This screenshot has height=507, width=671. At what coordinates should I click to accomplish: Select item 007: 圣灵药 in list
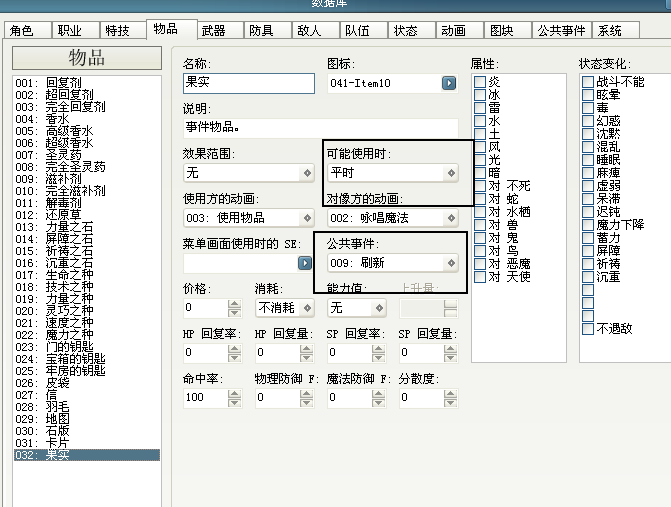tap(87, 154)
